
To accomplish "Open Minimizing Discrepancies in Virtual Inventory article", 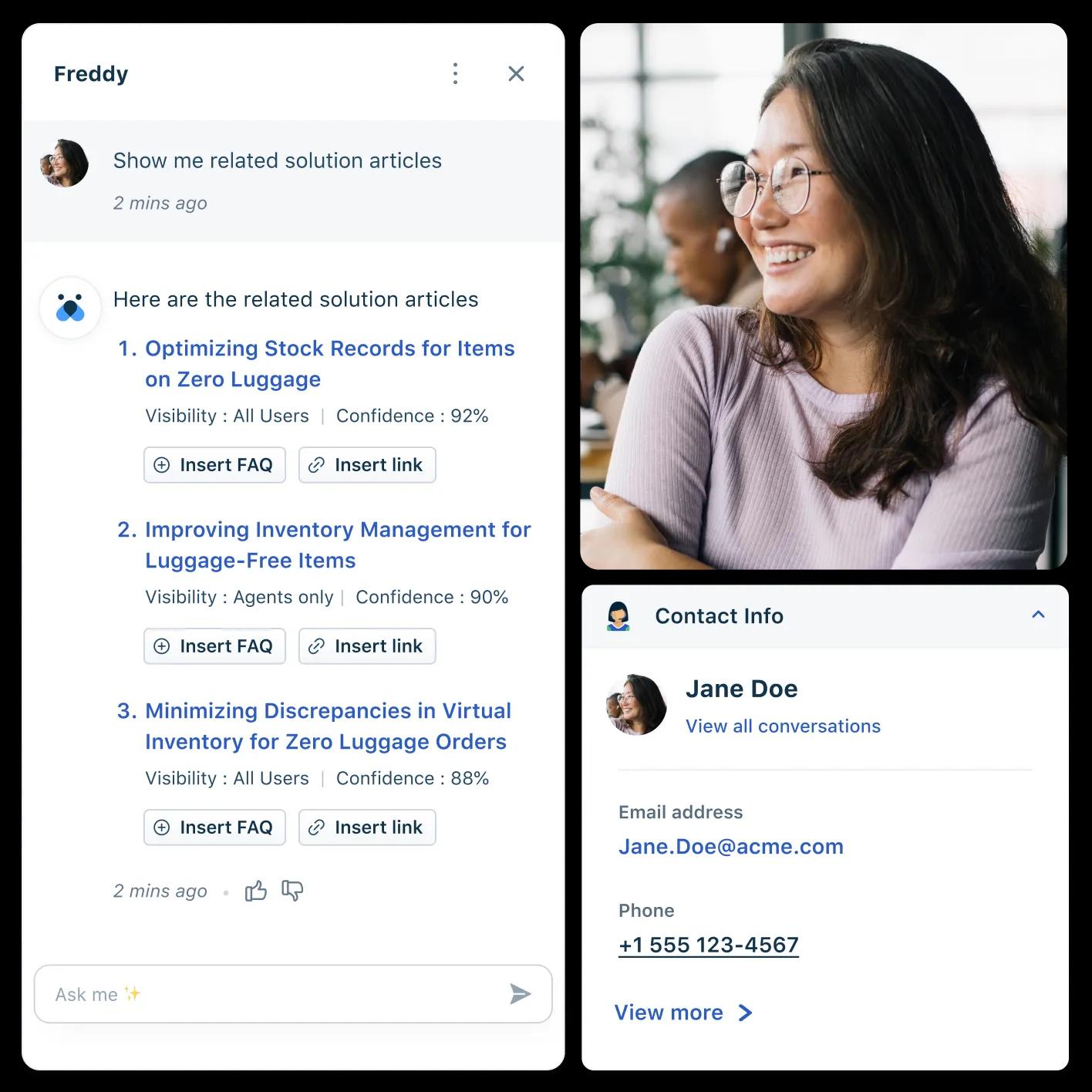I will (x=328, y=726).
